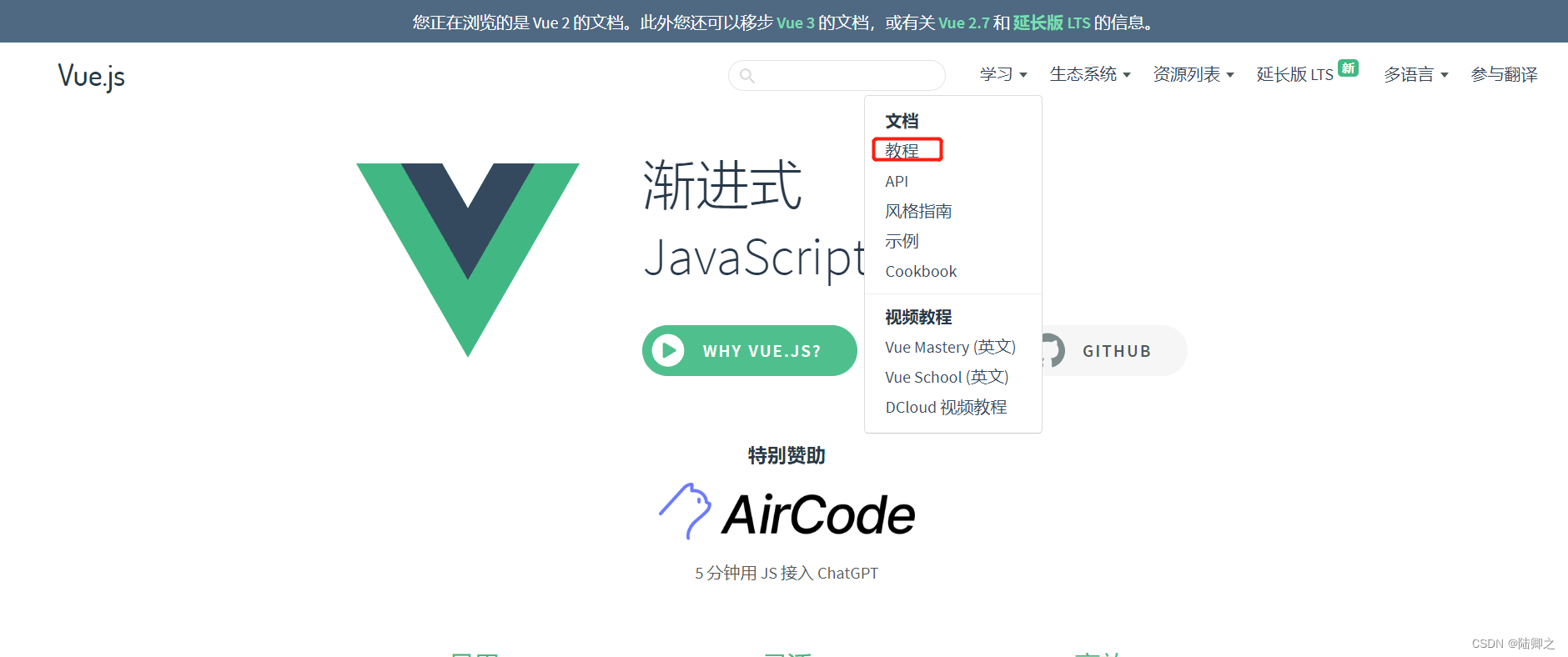Click the GITHUB button
Viewport: 1568px width, 657px height.
pos(1114,351)
